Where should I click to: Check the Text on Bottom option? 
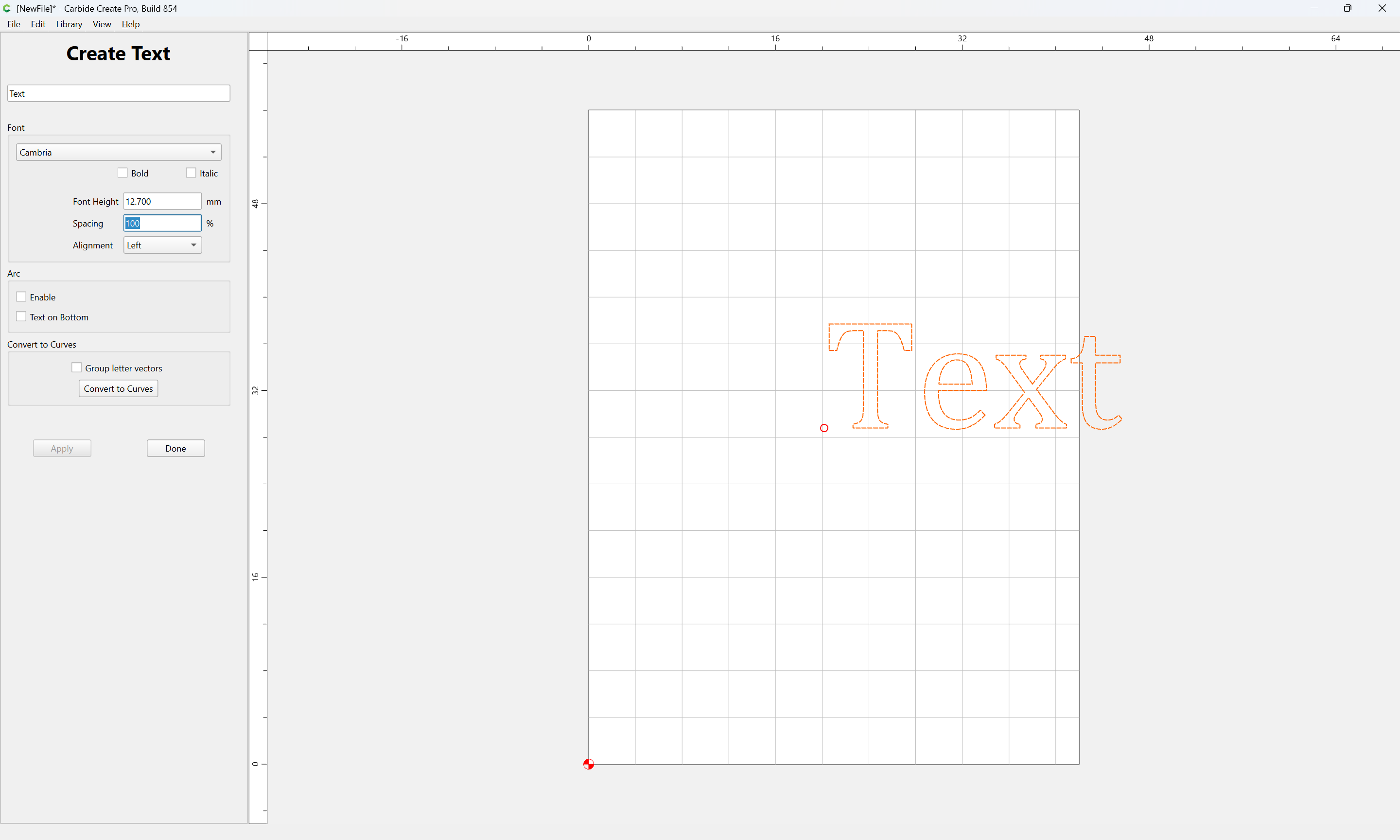(x=21, y=316)
